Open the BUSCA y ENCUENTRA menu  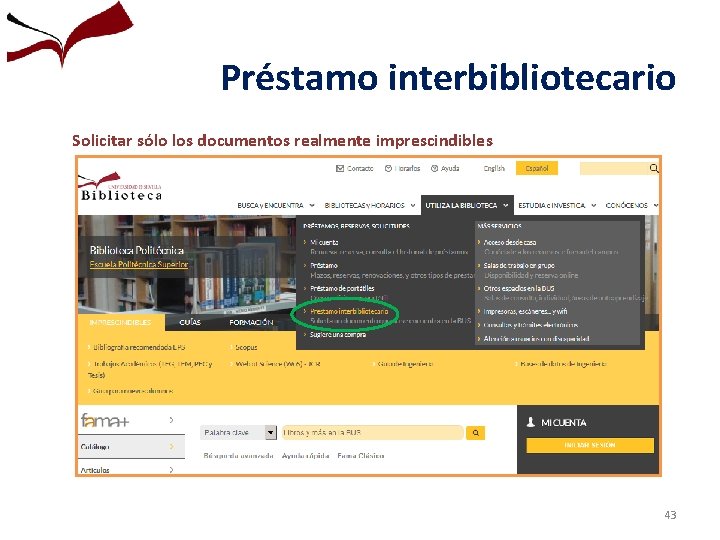270,205
